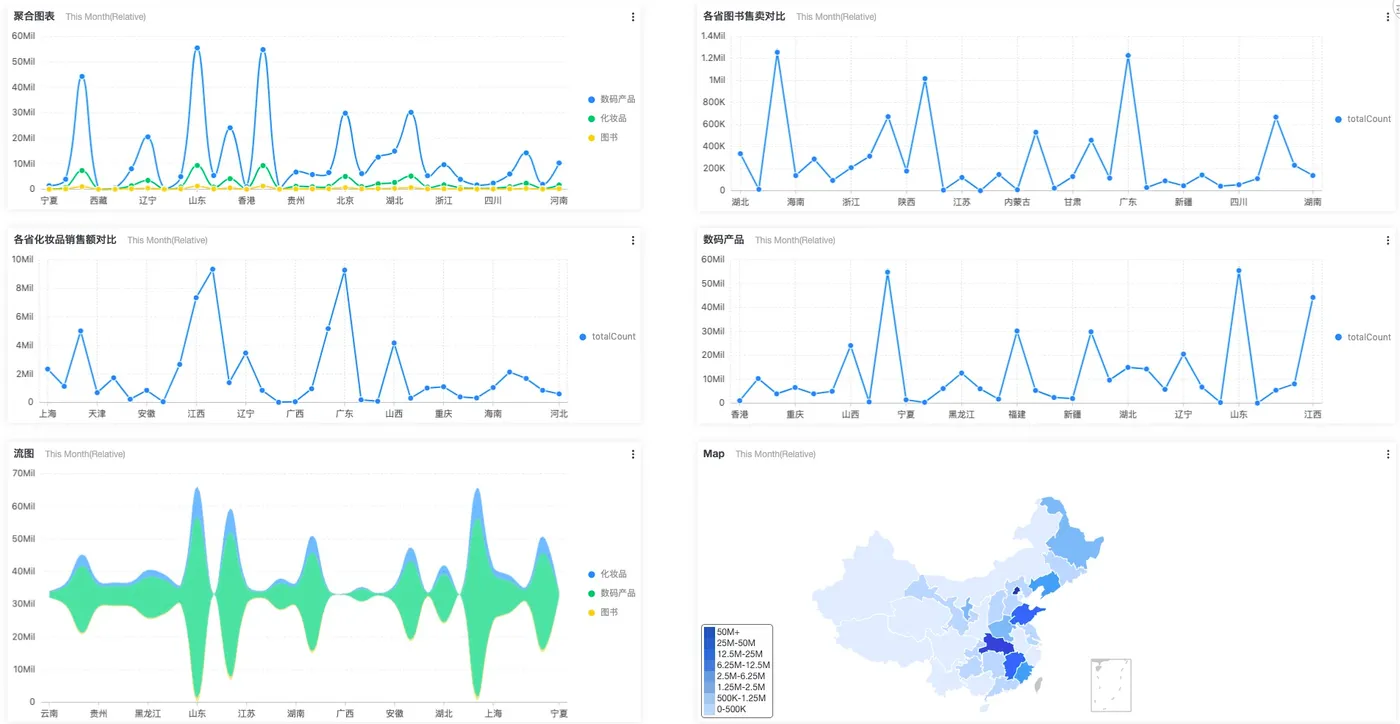Image resolution: width=1400 pixels, height=724 pixels.
Task: Toggle 图书 series in 聚合图表 legend
Action: [x=602, y=137]
